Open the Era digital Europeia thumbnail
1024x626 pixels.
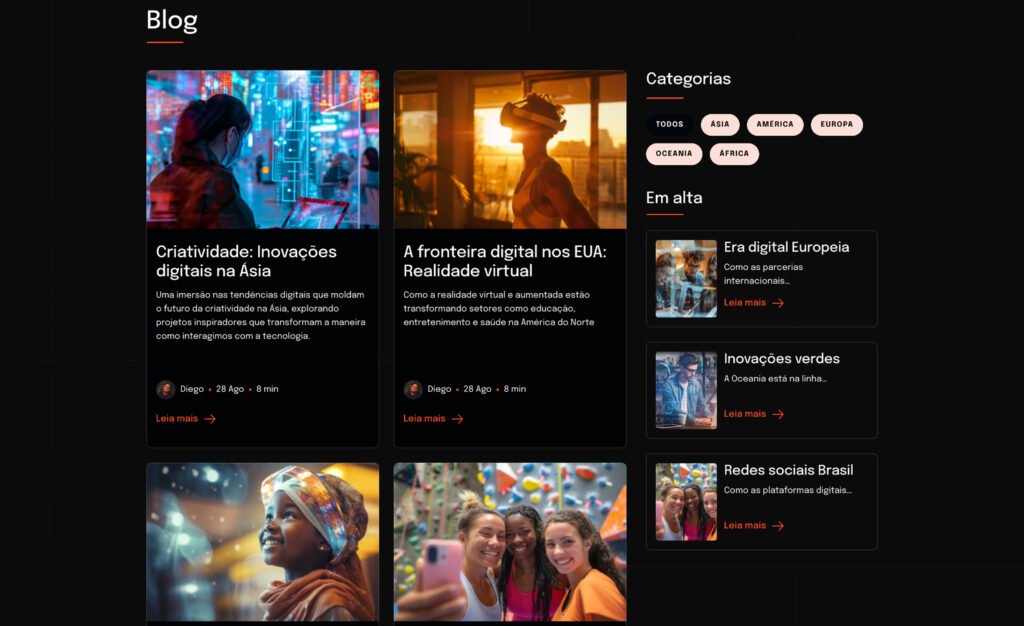tap(686, 279)
